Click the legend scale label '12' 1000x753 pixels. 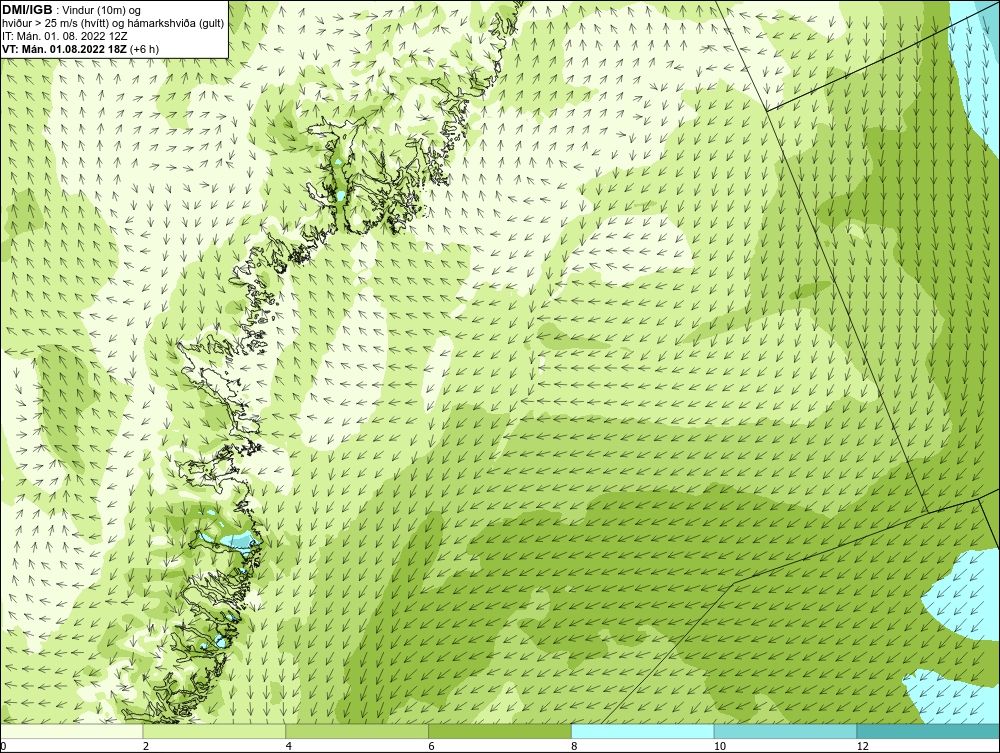pyautogui.click(x=863, y=746)
